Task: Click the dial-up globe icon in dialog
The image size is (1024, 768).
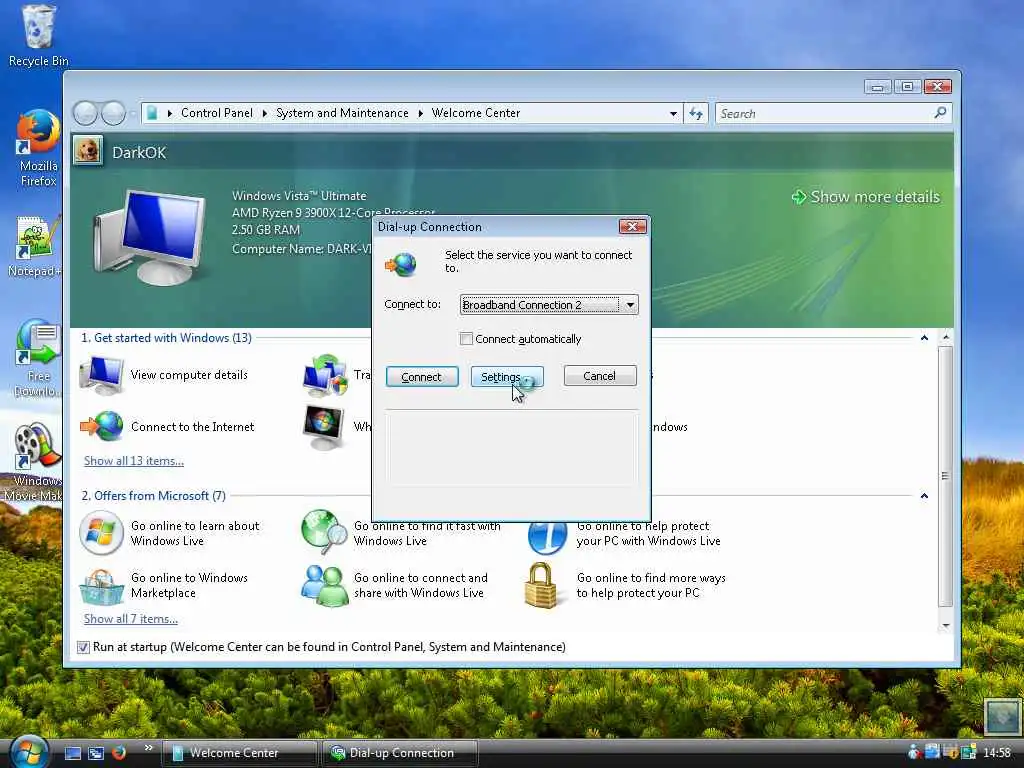Action: click(x=401, y=264)
